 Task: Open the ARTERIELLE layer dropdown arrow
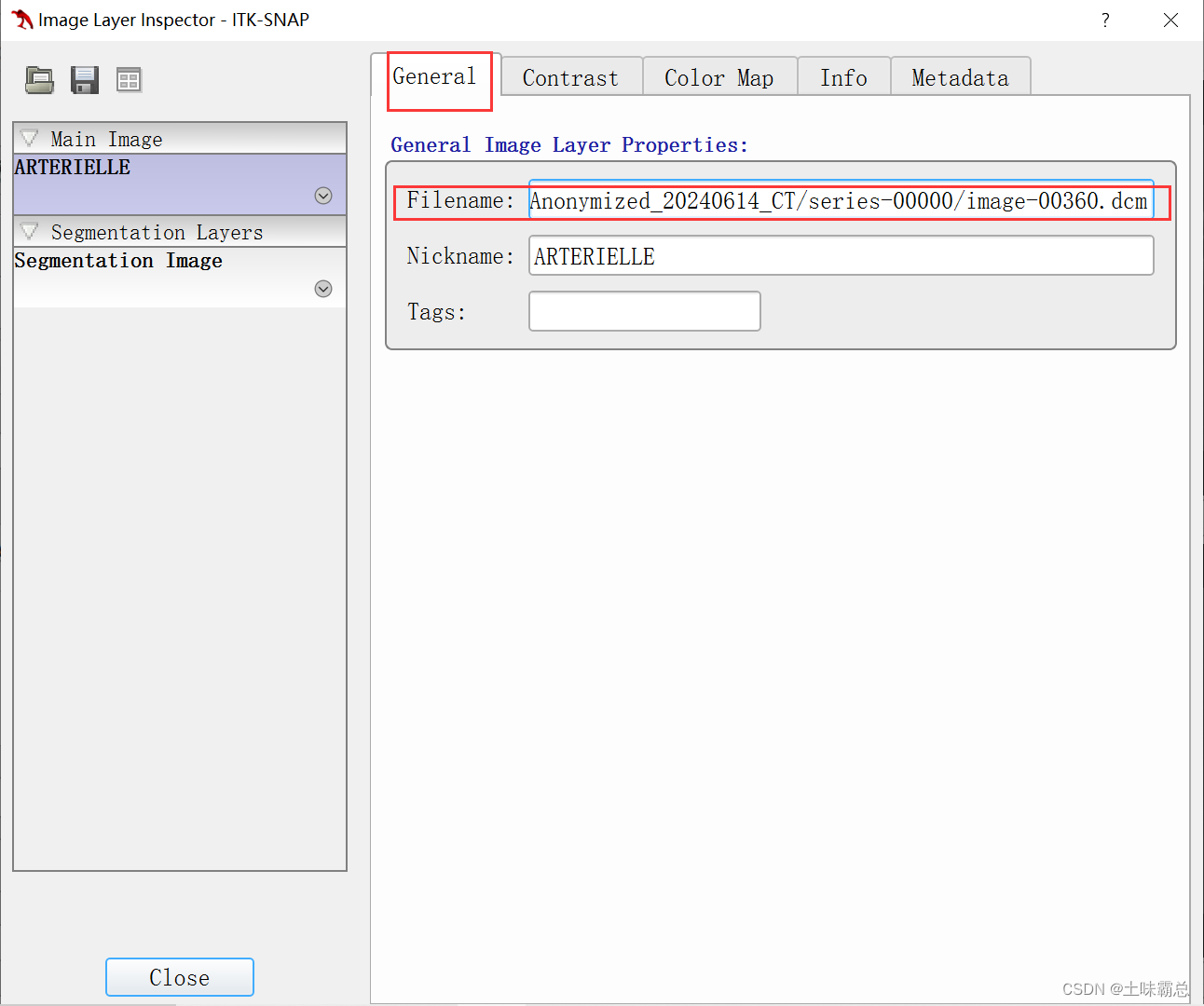pyautogui.click(x=323, y=196)
